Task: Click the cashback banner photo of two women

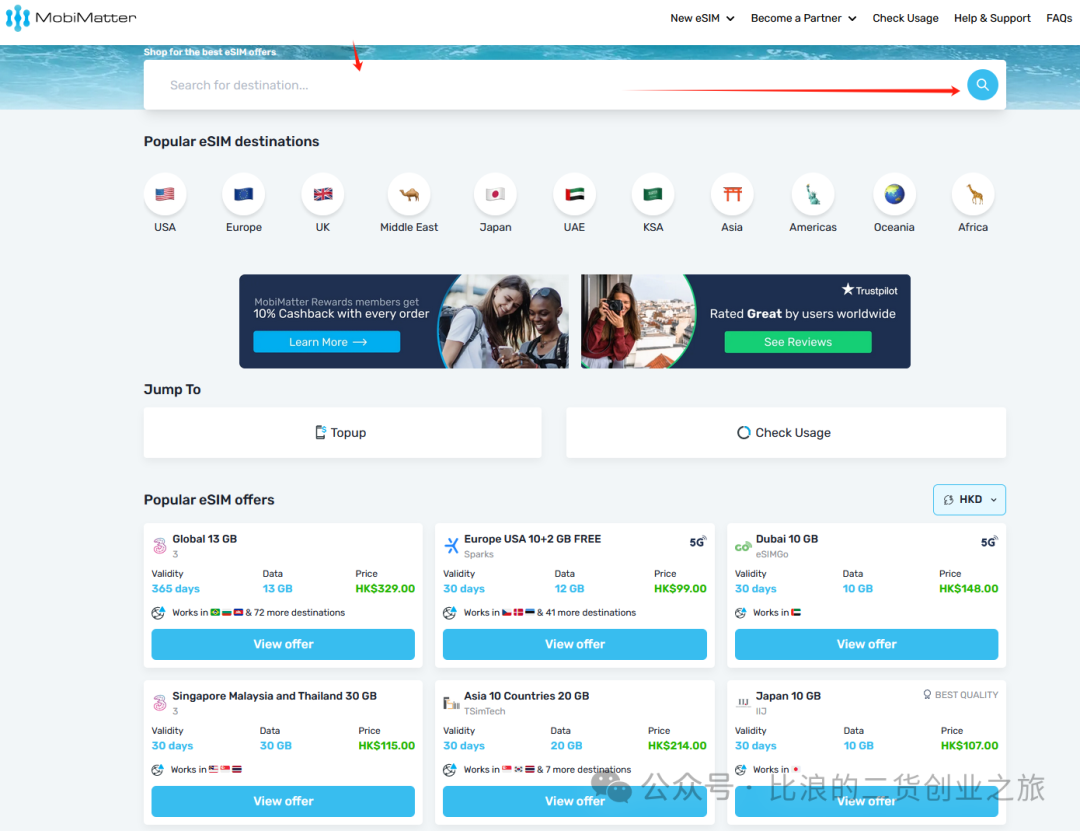Action: [x=505, y=321]
